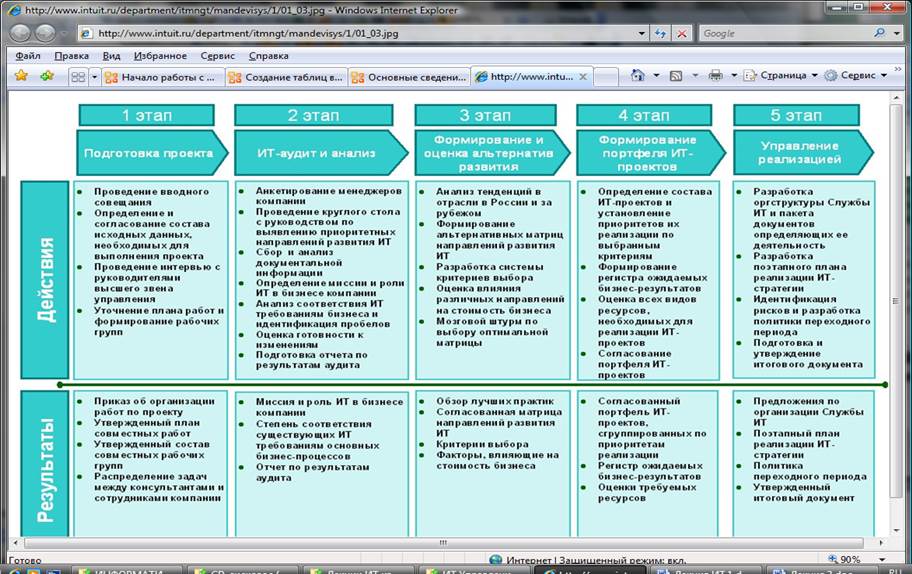Screen dimensions: 912x574
Task: Click the Google search box
Action: pos(780,33)
